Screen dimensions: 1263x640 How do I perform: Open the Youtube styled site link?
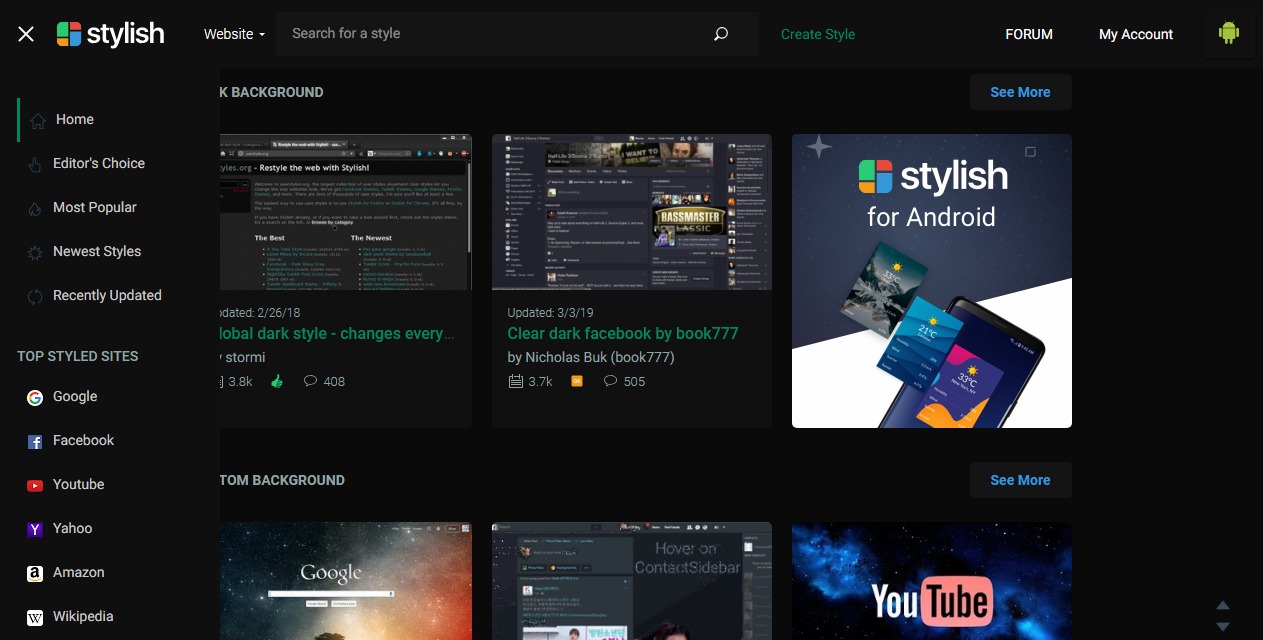[79, 484]
